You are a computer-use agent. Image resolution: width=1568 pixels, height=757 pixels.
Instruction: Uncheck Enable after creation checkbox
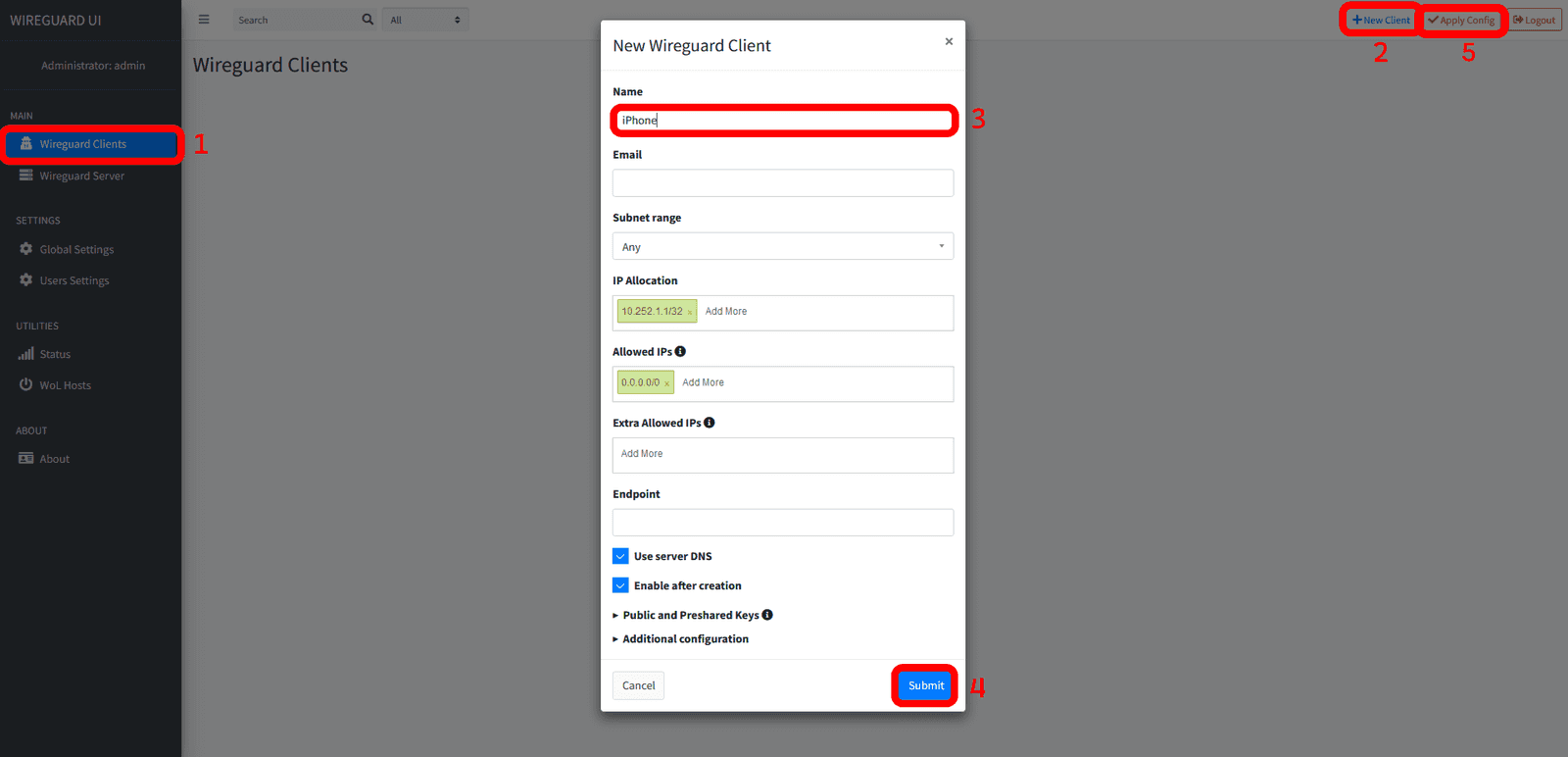(x=620, y=585)
